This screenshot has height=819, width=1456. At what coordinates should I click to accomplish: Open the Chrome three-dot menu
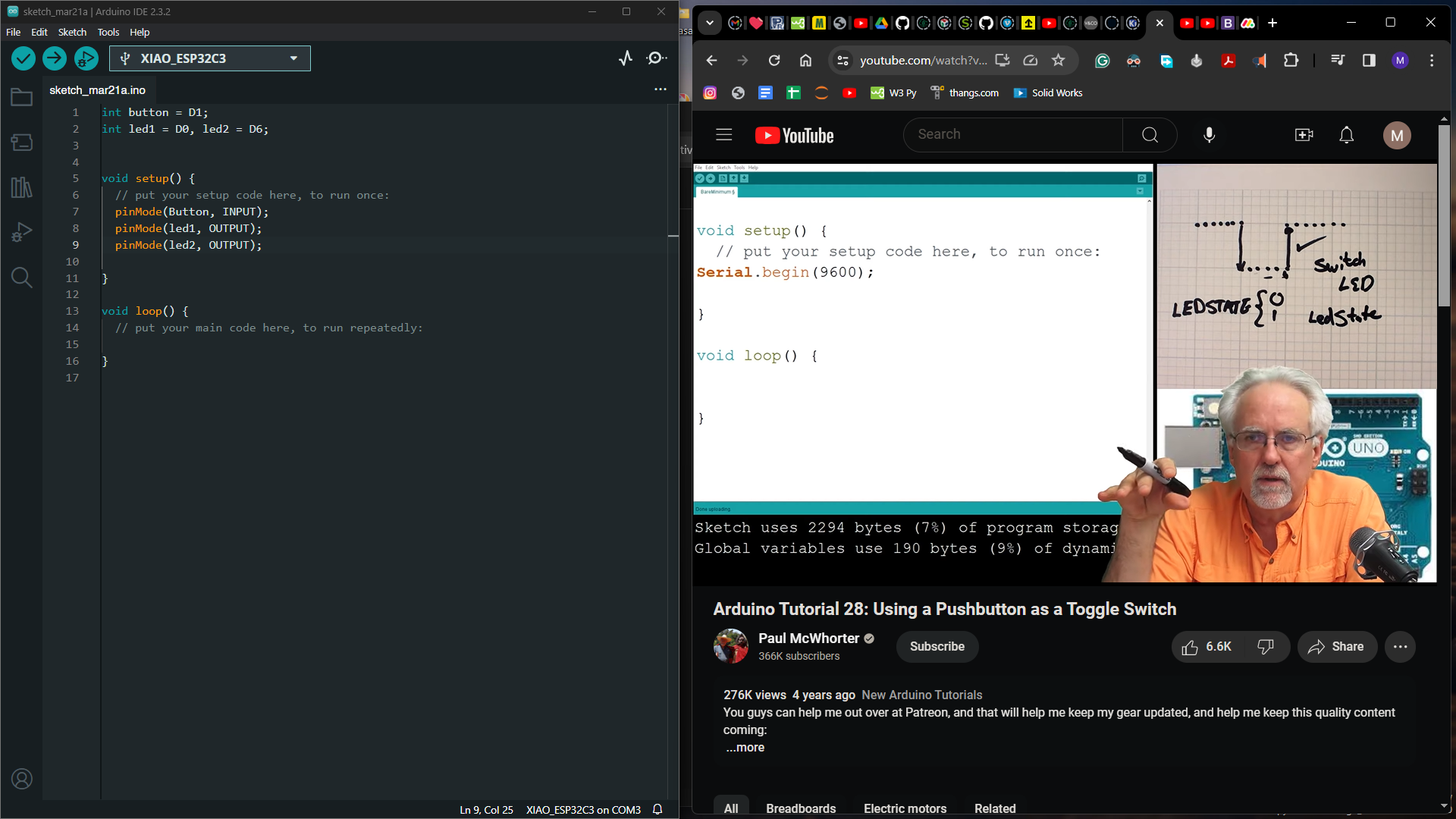click(1432, 61)
